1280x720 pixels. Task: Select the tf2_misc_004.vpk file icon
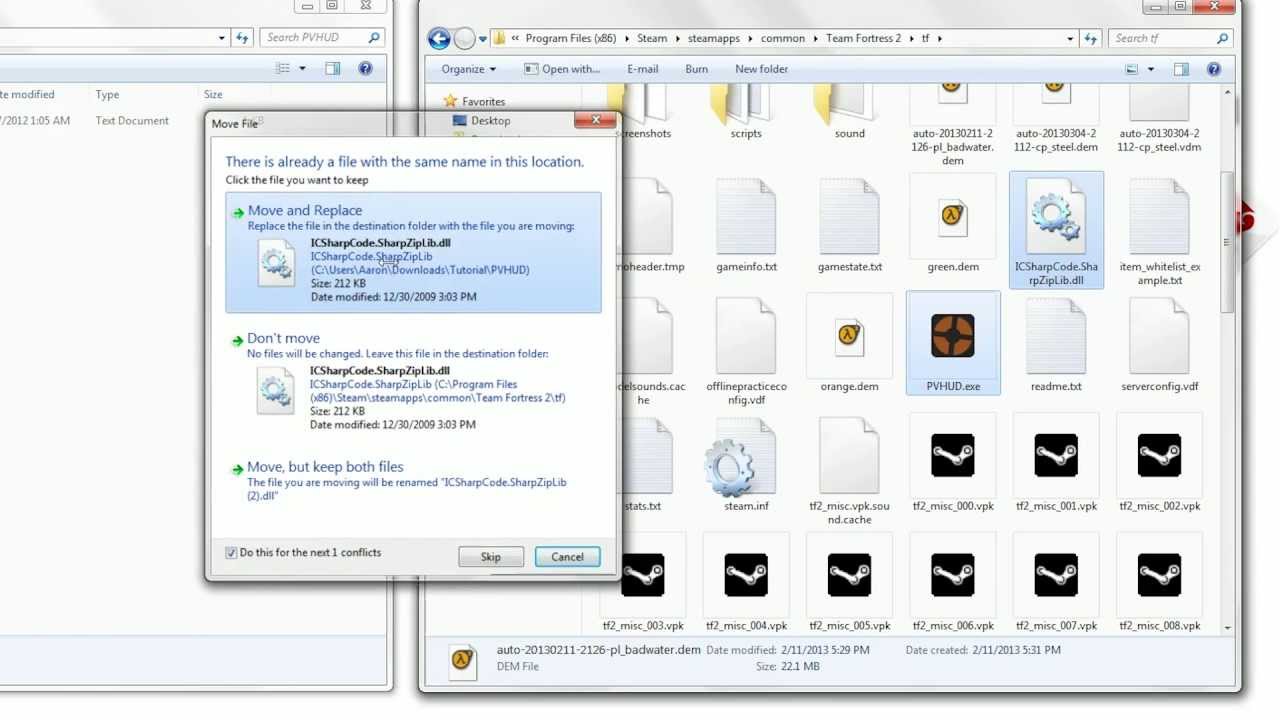point(746,575)
